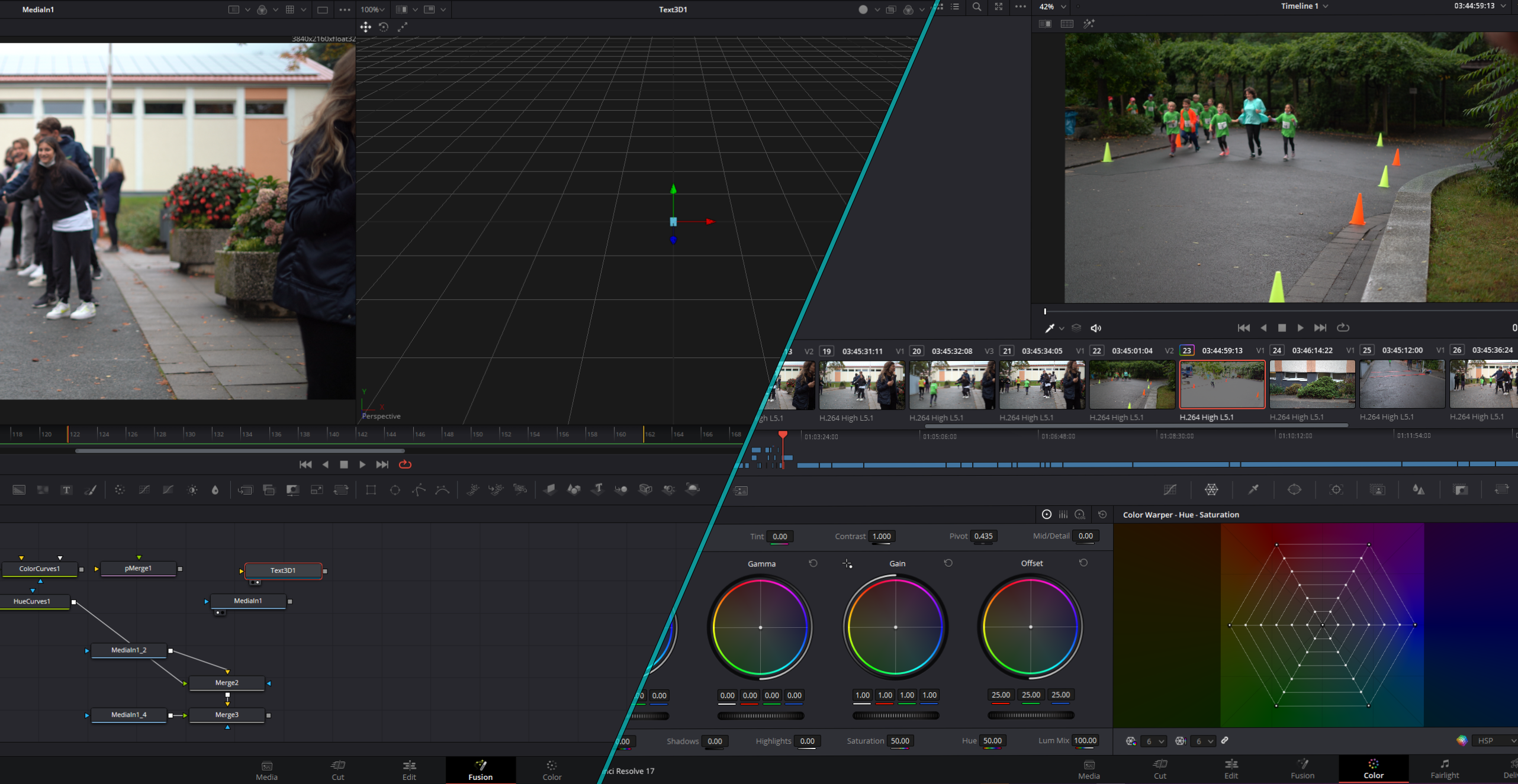Reset the Gain color wheel
1518x784 pixels.
click(x=948, y=563)
